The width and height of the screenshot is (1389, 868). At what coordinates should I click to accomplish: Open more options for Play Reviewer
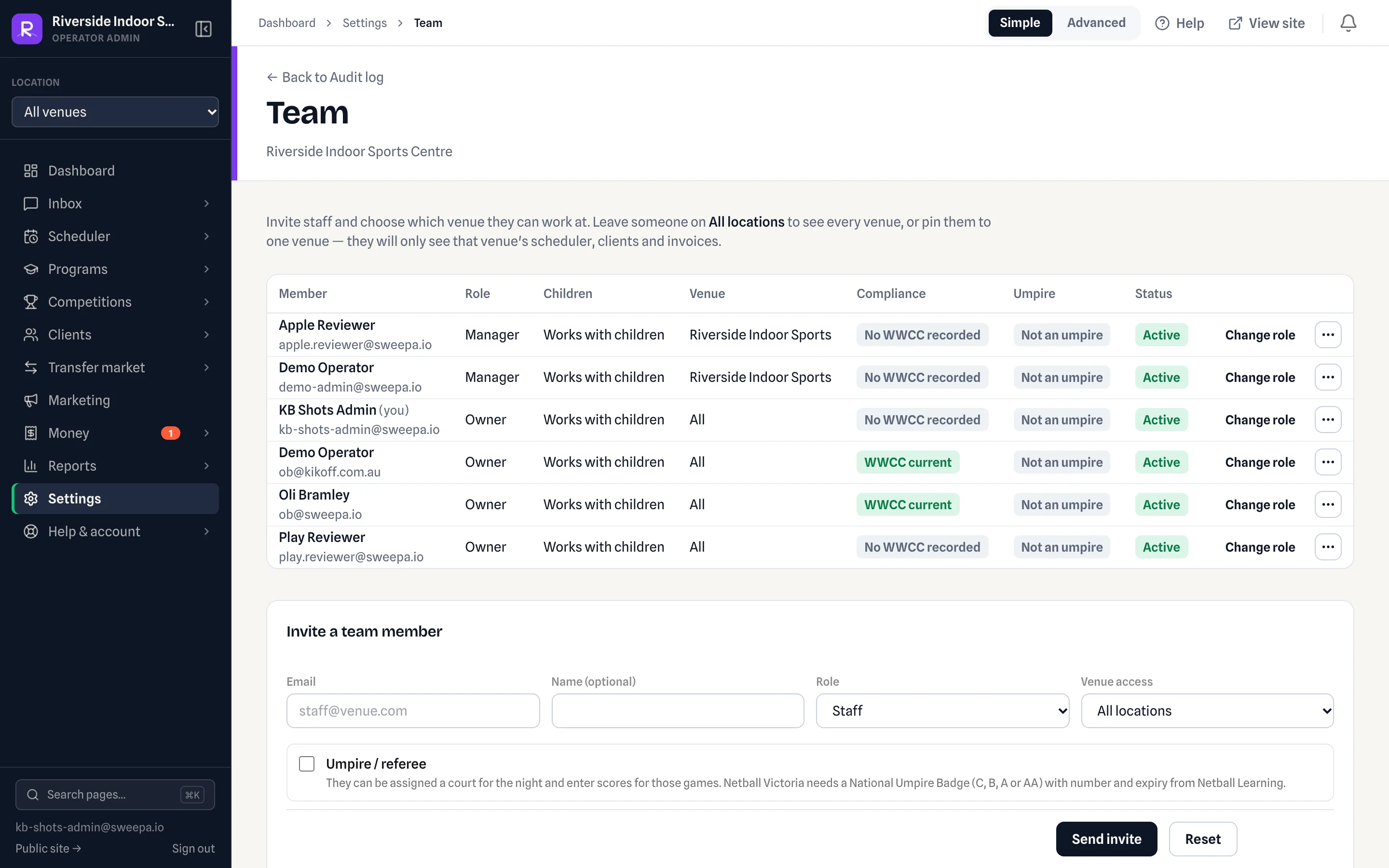click(1328, 547)
